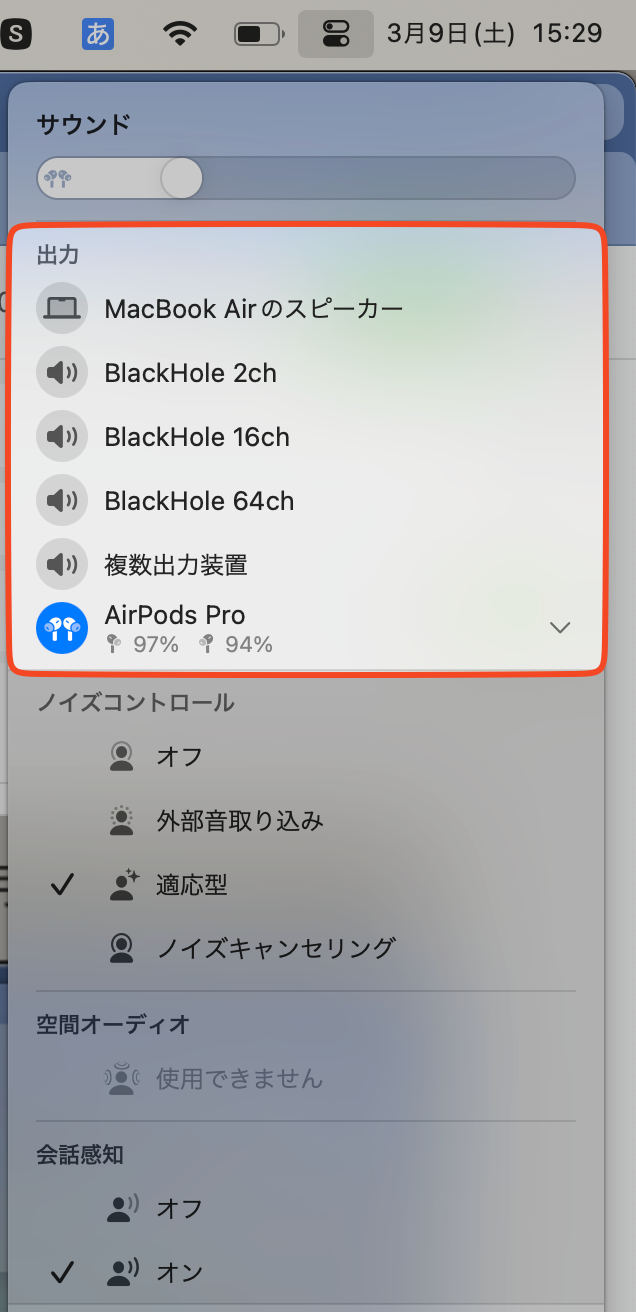
Task: Set noise control to 外部音取り込み
Action: 306,821
